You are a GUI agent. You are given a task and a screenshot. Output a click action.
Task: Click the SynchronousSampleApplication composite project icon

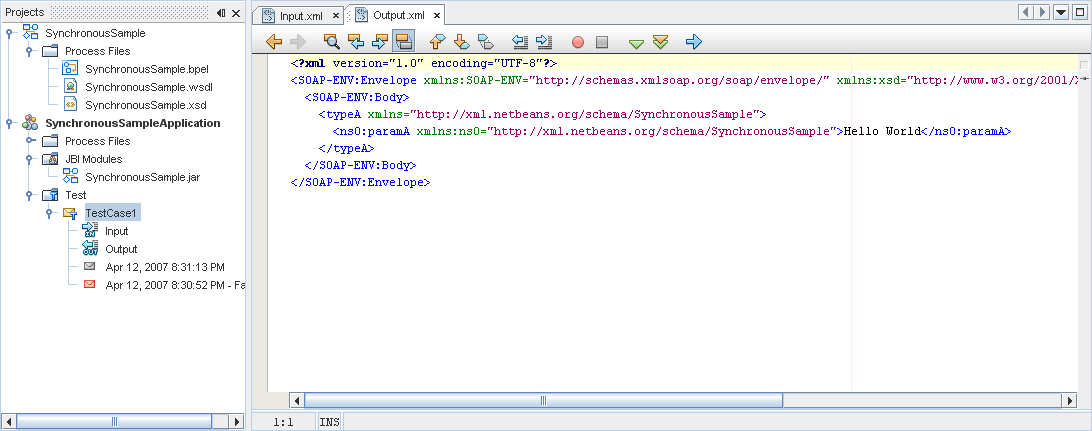point(30,123)
